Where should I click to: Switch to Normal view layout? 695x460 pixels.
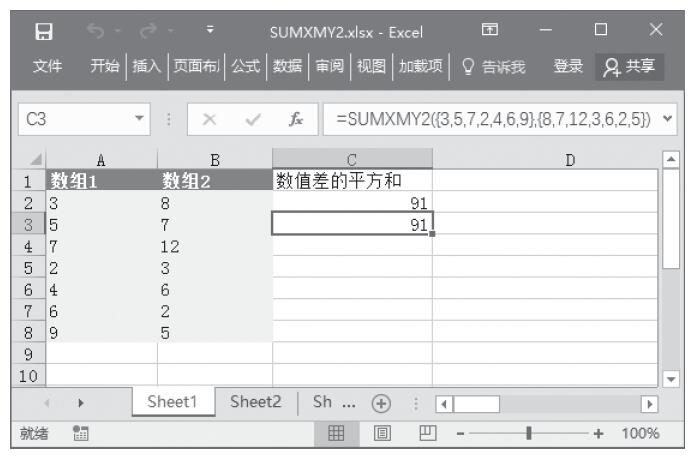pyautogui.click(x=339, y=433)
